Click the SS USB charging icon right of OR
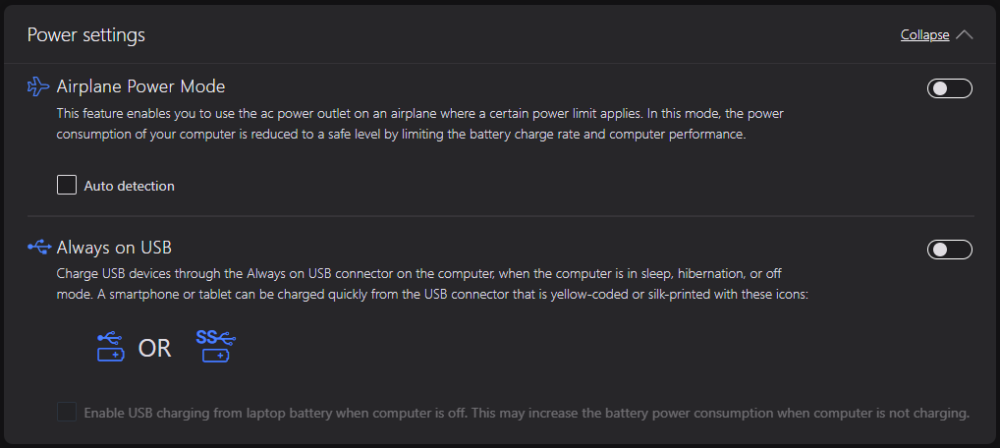 click(x=215, y=346)
